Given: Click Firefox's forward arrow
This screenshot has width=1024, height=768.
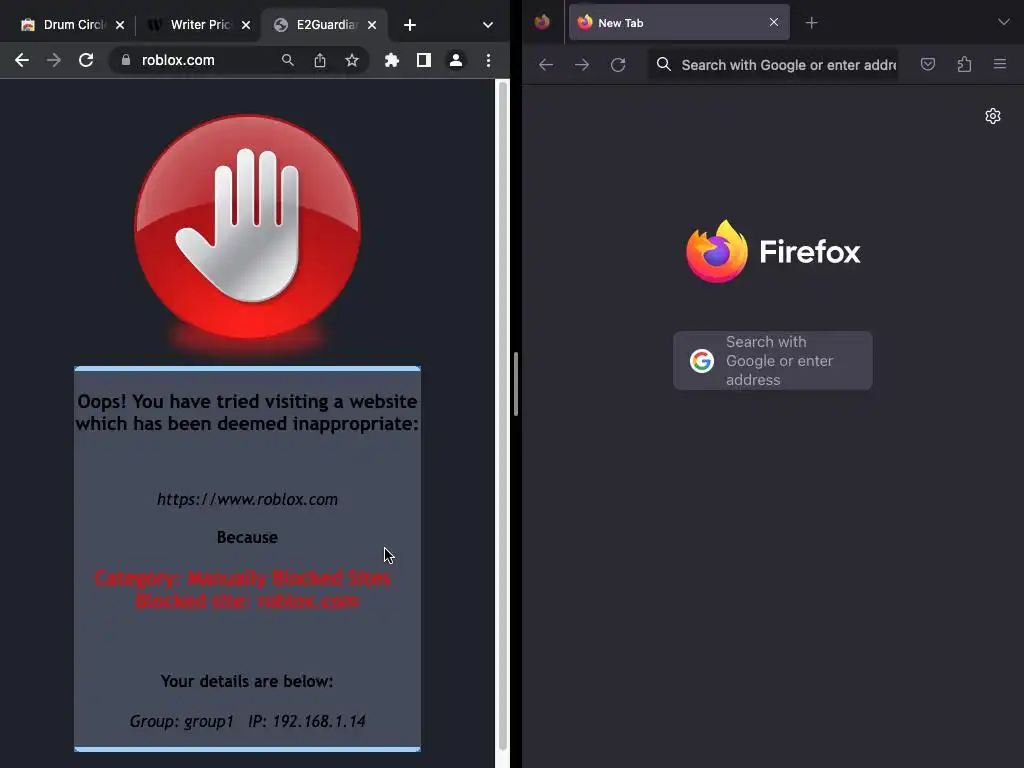Looking at the screenshot, I should pos(582,65).
